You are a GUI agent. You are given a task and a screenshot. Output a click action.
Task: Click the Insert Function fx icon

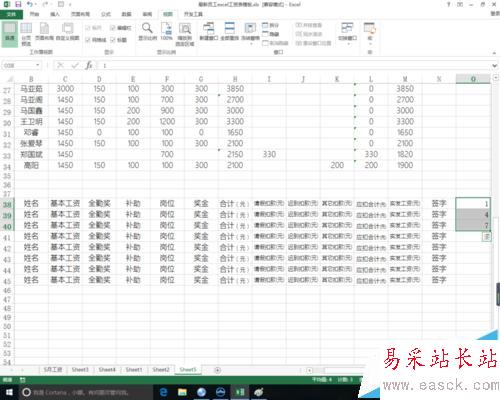[89, 65]
